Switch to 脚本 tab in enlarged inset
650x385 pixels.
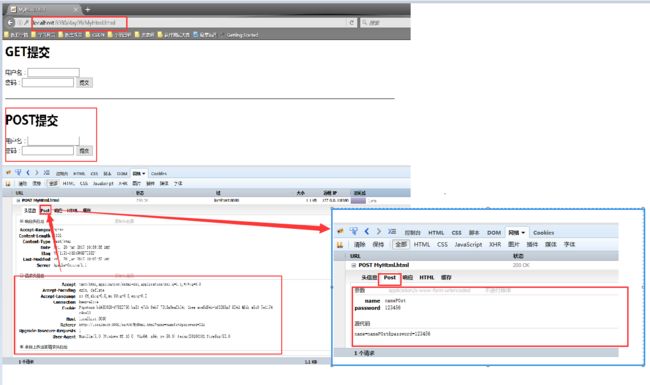point(474,233)
